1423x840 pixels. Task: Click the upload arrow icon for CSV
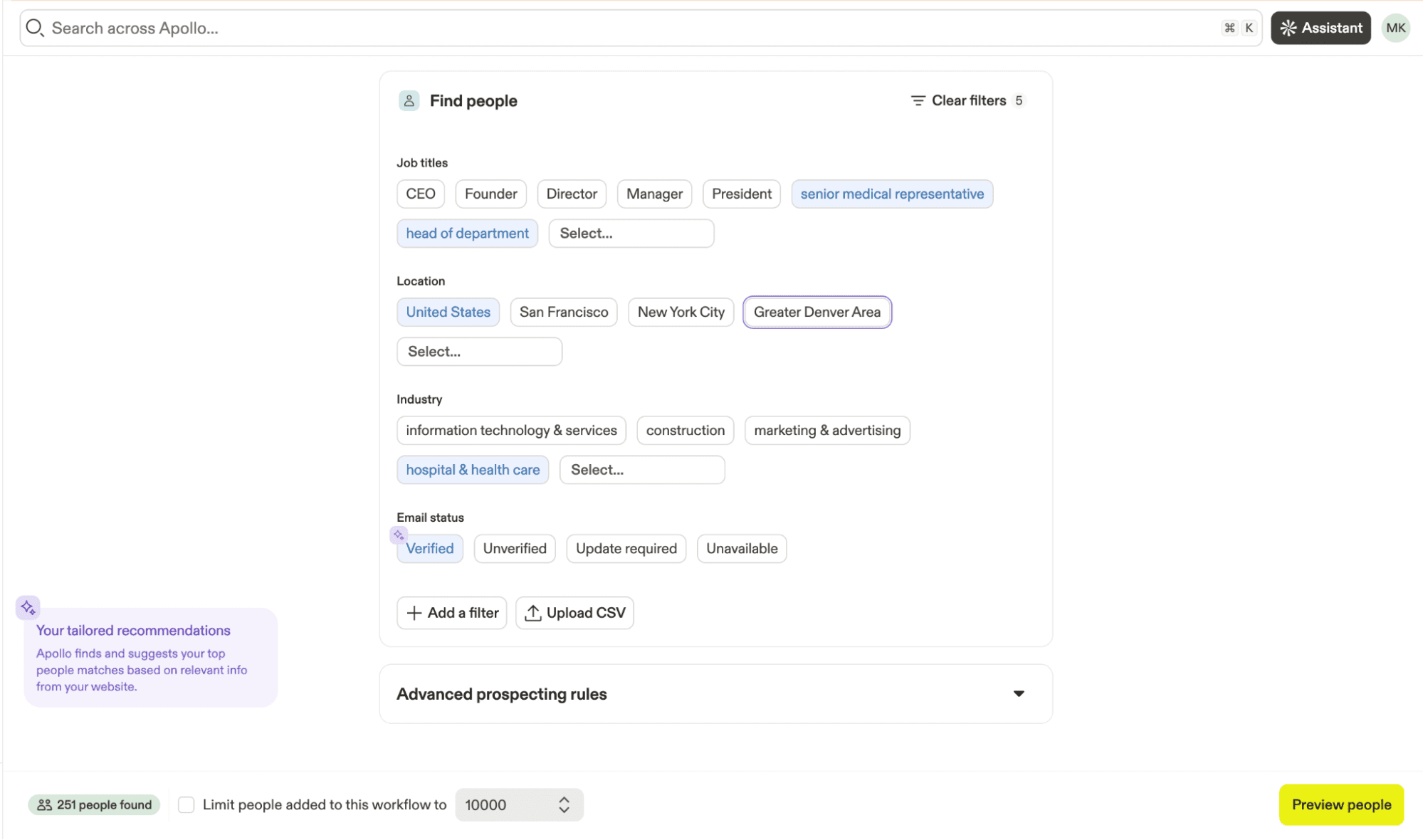[532, 613]
